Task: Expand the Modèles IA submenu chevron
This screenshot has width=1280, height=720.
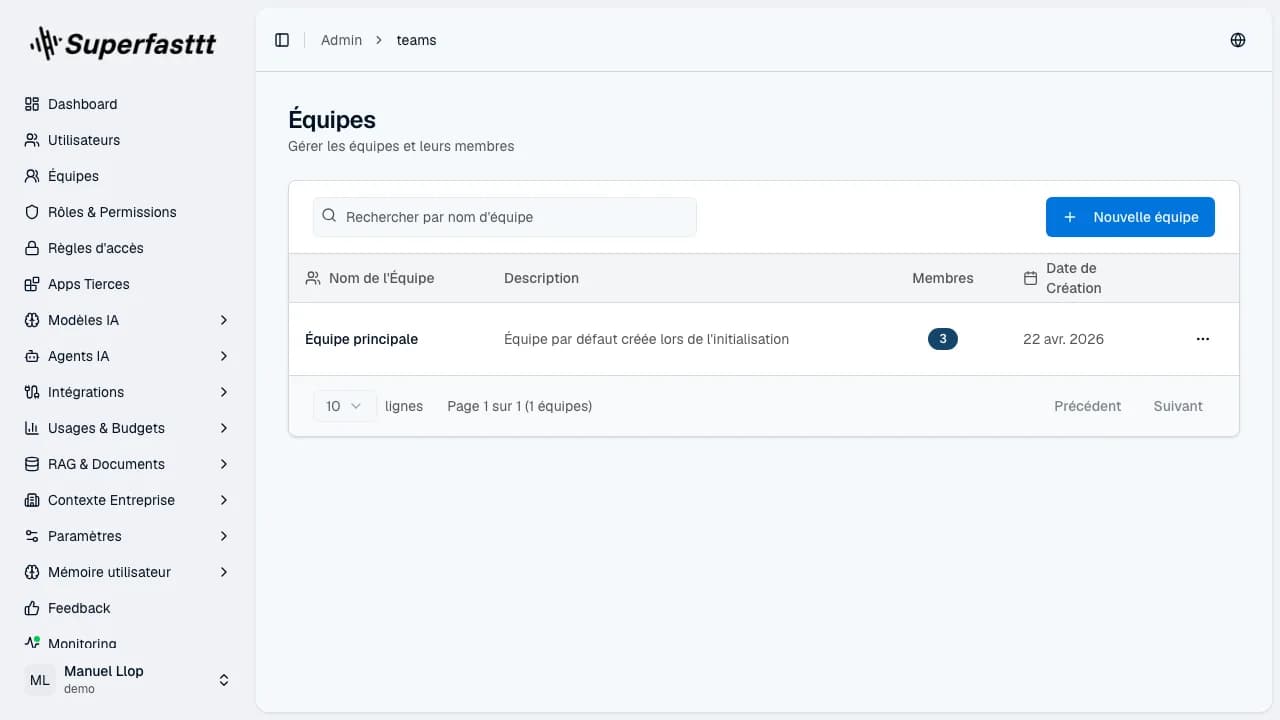Action: click(x=224, y=320)
